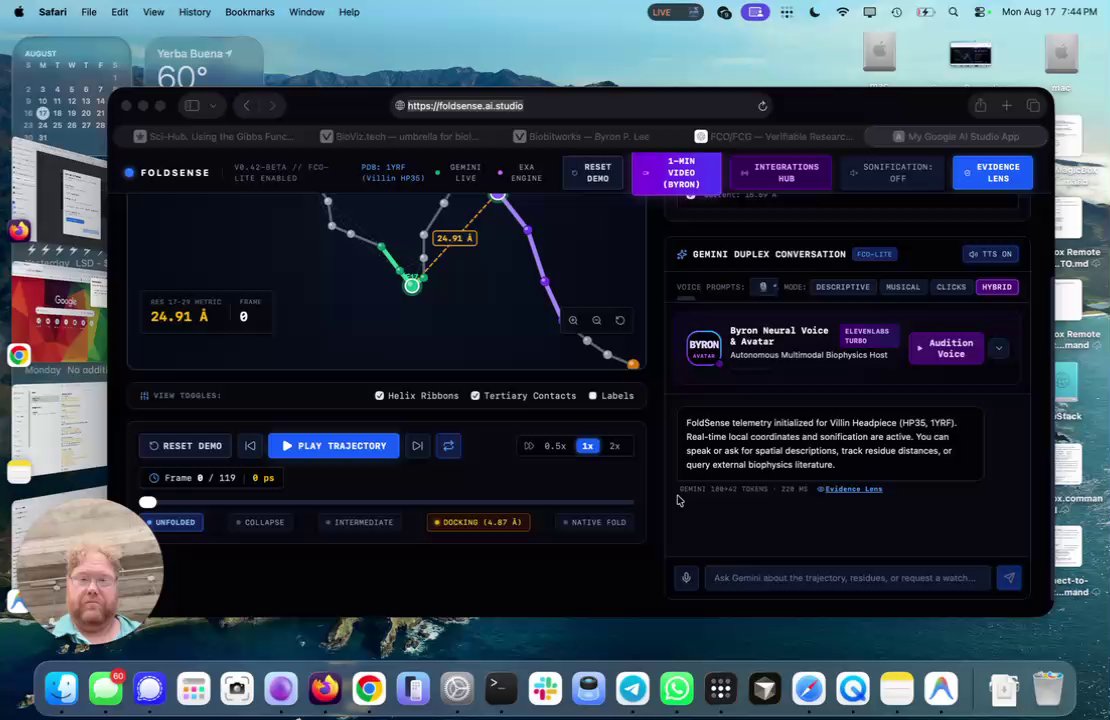Click the Wi-Fi status icon
Viewport: 1110px width, 720px height.
[842, 12]
